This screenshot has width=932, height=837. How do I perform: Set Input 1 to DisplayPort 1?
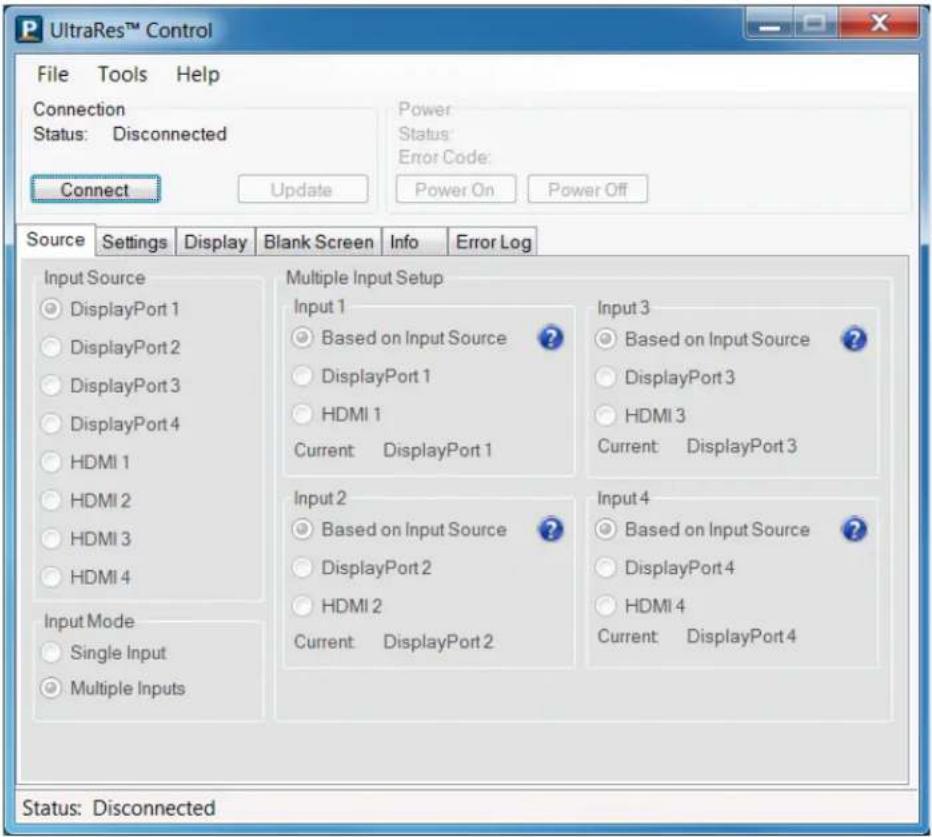point(303,376)
